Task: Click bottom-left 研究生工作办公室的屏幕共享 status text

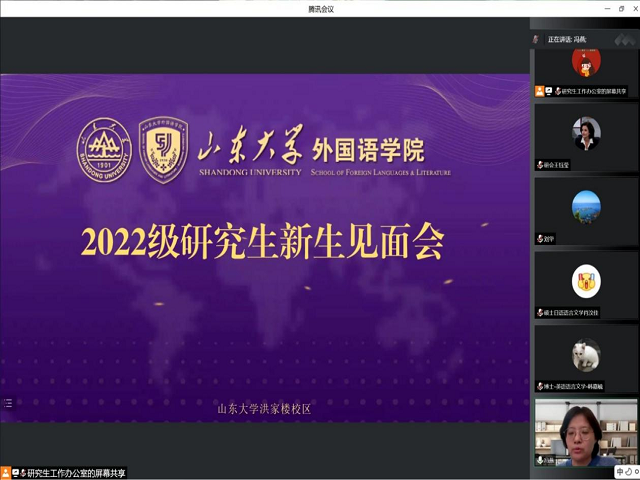Action: (x=76, y=473)
